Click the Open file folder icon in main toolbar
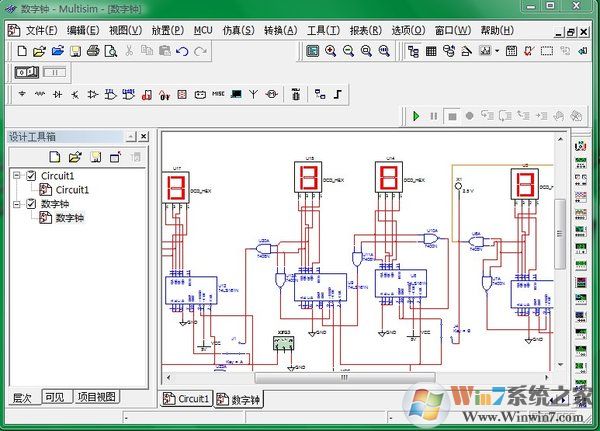Screen dimensions: 600x431 pos(40,51)
